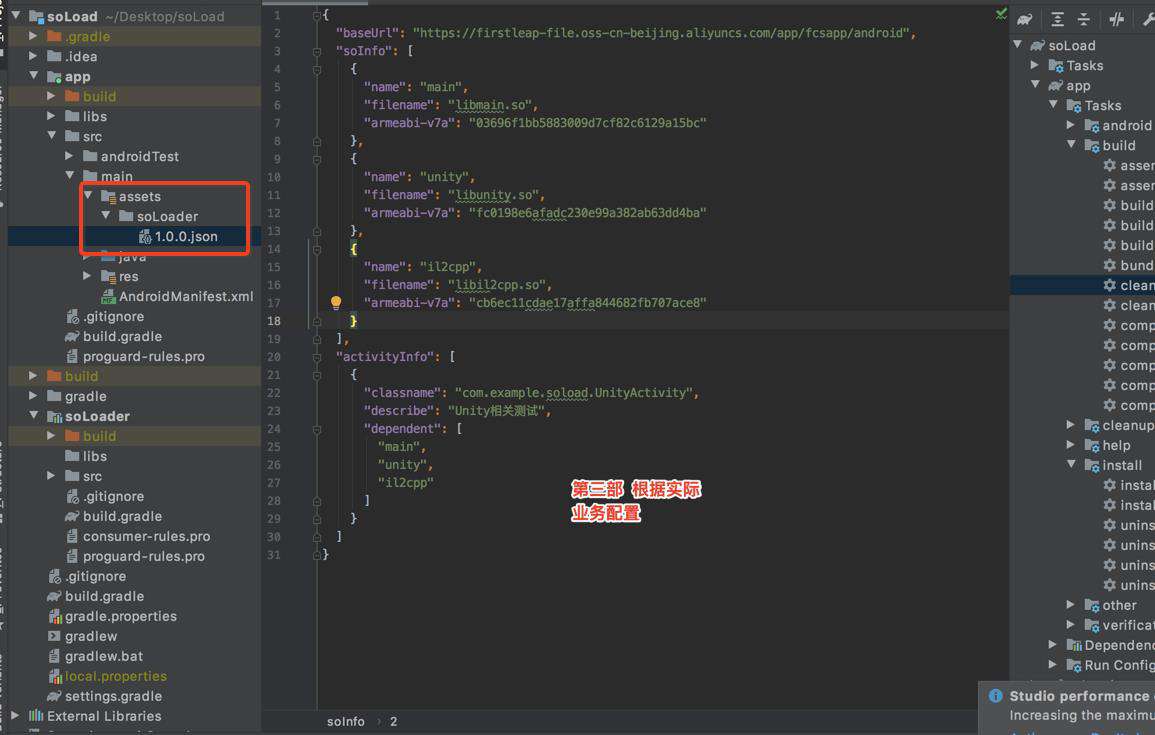This screenshot has height=735, width=1155.
Task: Click the "libunity.so" filename value
Action: (496, 195)
